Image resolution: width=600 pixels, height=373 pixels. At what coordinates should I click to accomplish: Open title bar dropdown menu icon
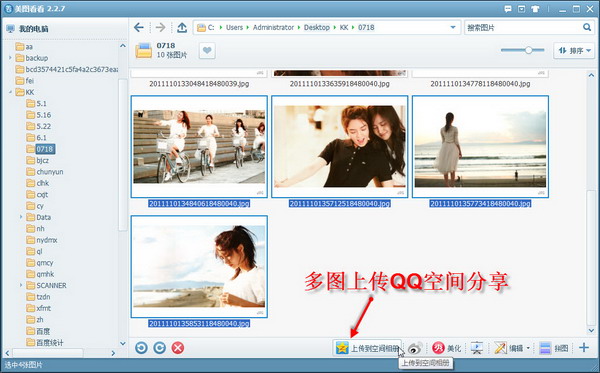click(x=521, y=9)
